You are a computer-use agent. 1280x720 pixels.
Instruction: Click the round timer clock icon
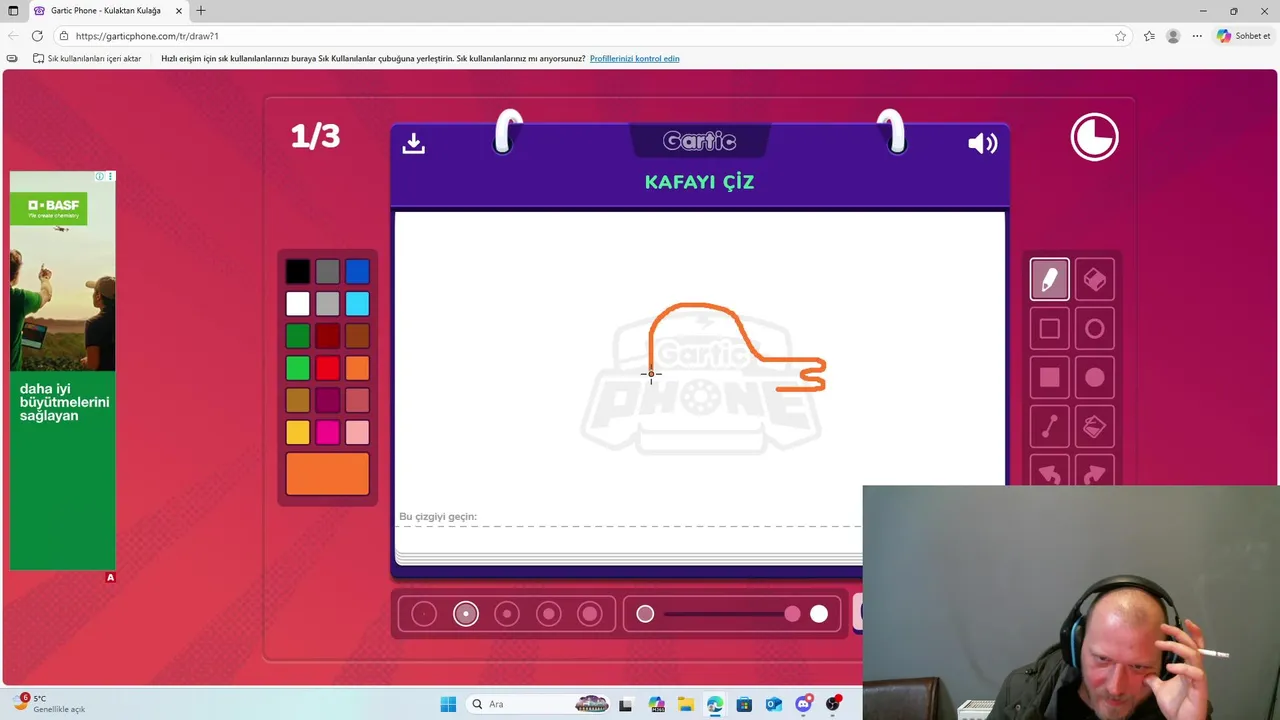(x=1095, y=137)
